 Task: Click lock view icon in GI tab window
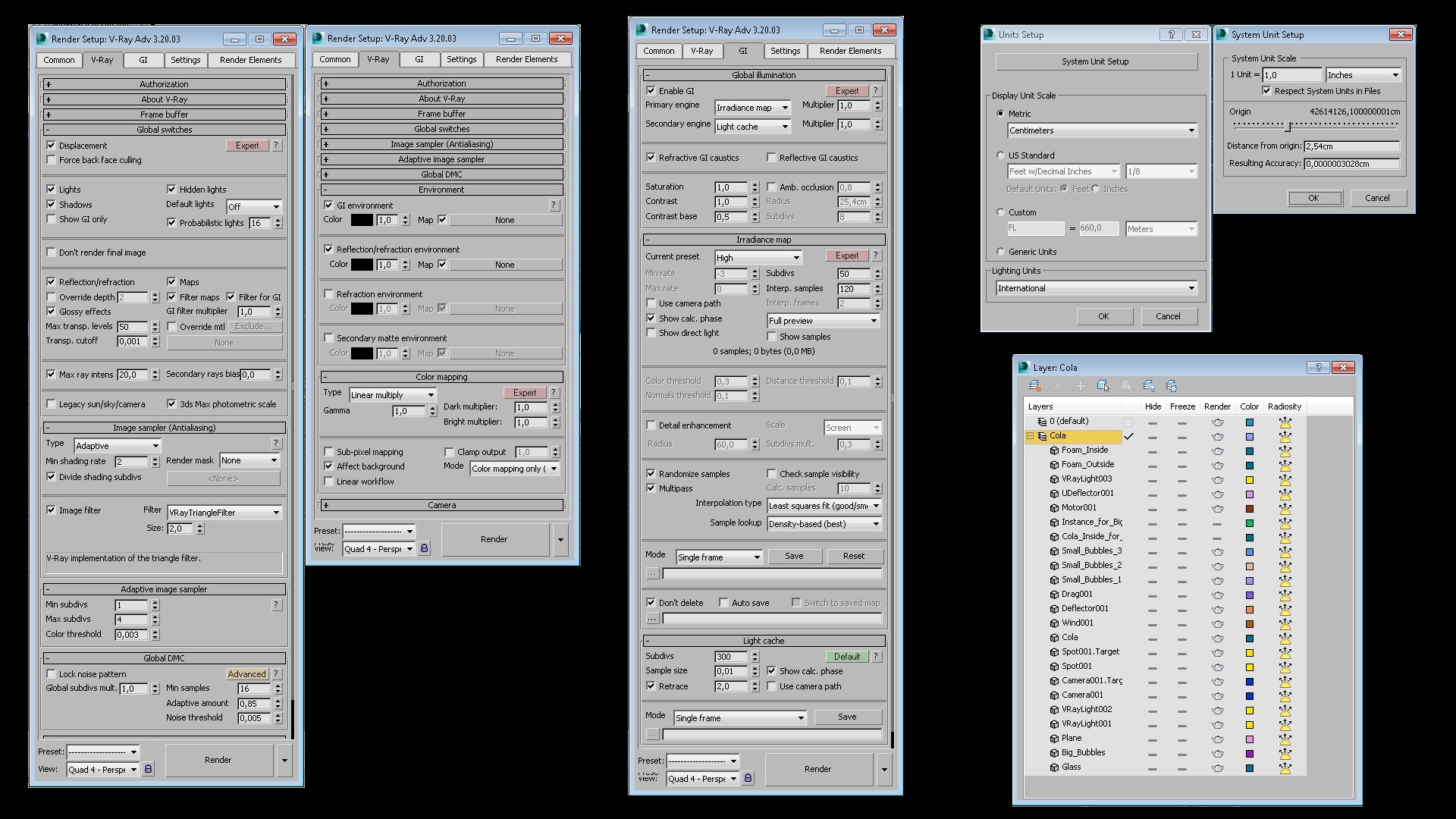748,778
